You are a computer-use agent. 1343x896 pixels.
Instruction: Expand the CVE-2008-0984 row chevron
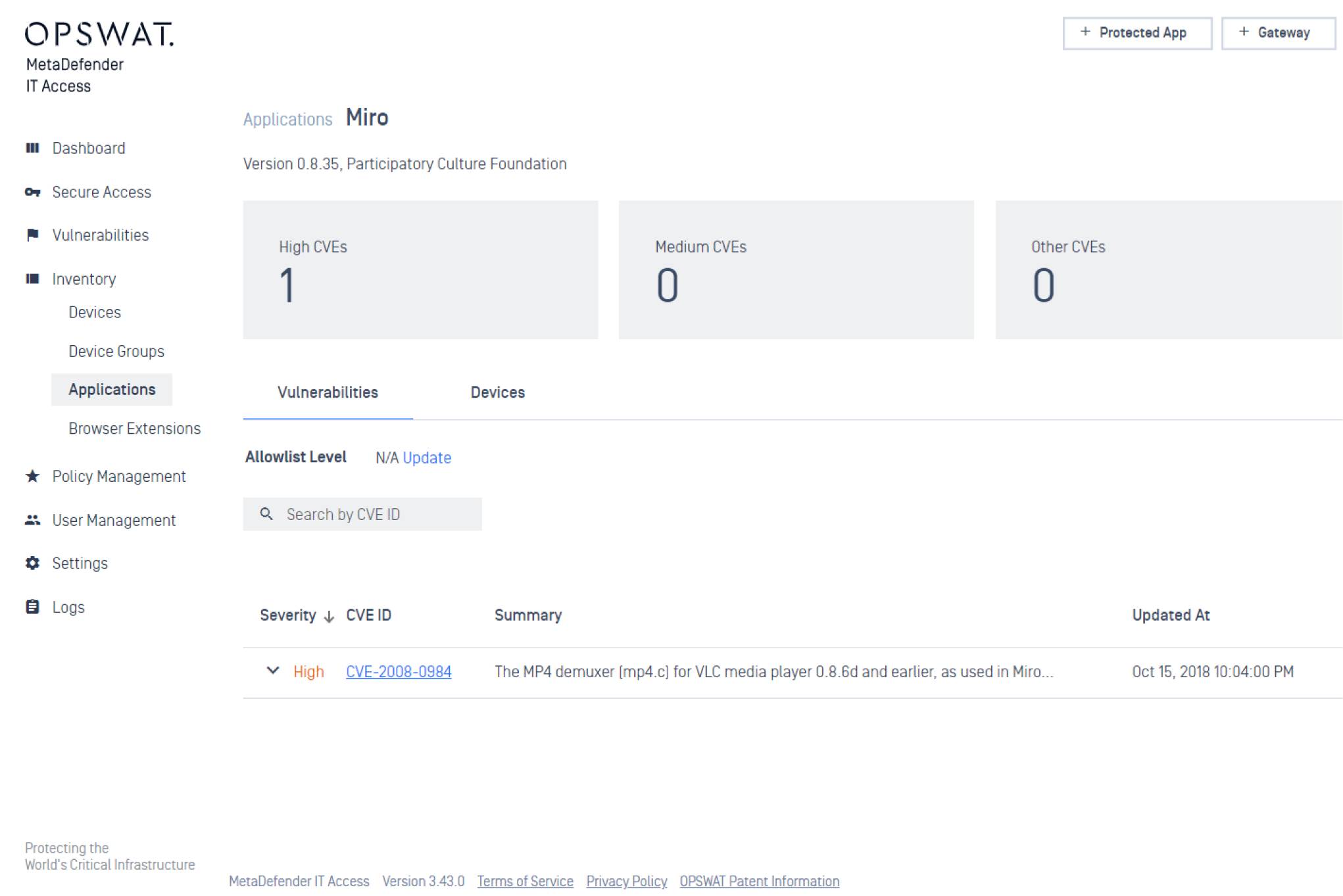(272, 671)
